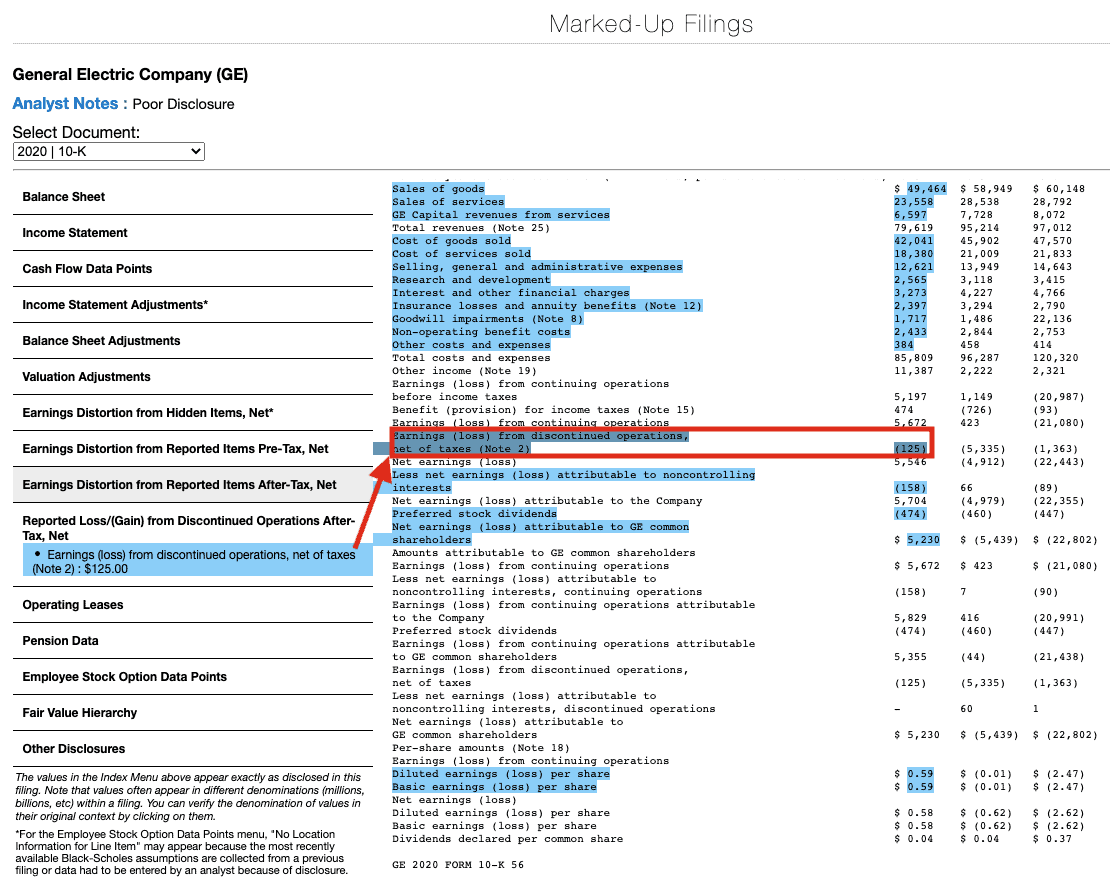
Task: Click highlighted Sales of goods line item
Action: click(438, 189)
